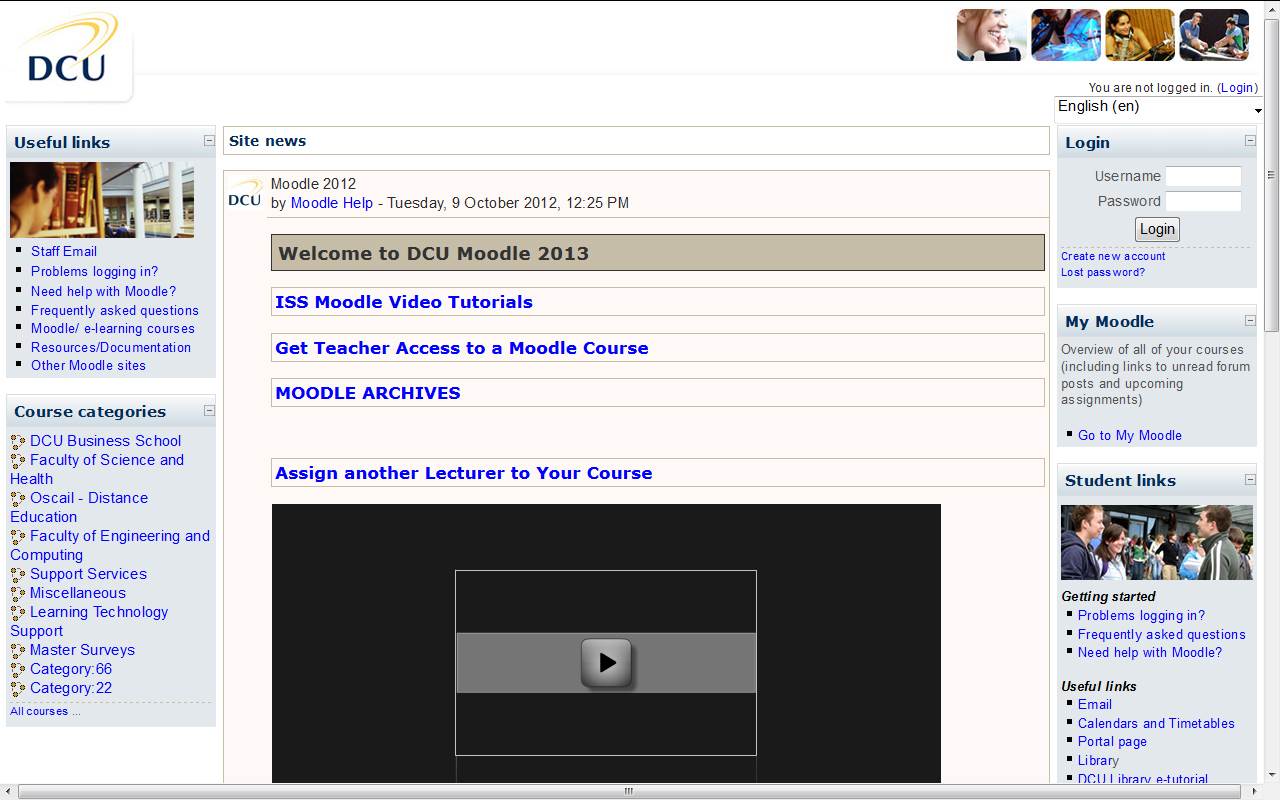This screenshot has width=1280, height=800.
Task: Open Frequently asked questions in left block
Action: point(115,310)
